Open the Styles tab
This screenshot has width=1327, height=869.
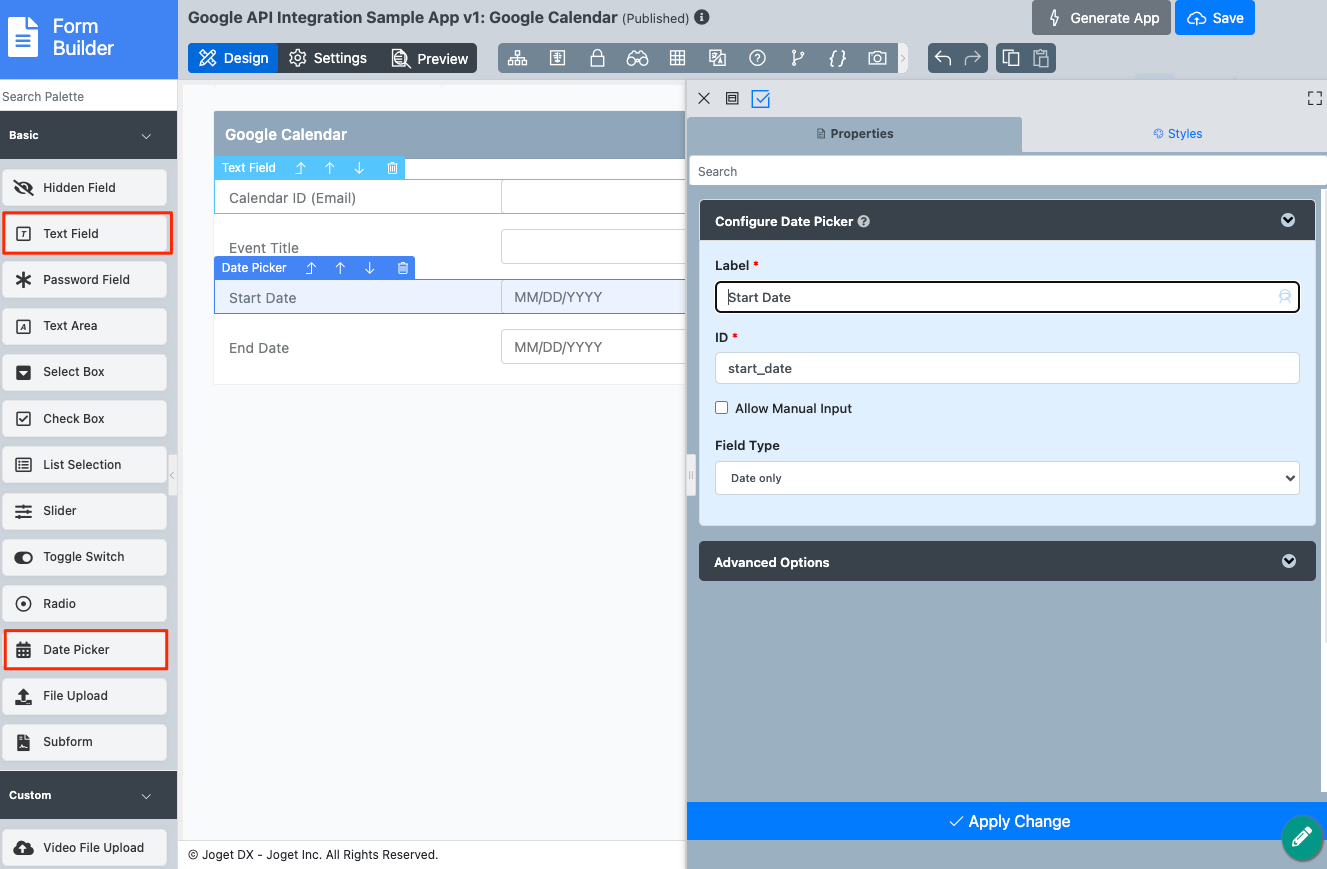coord(1176,134)
